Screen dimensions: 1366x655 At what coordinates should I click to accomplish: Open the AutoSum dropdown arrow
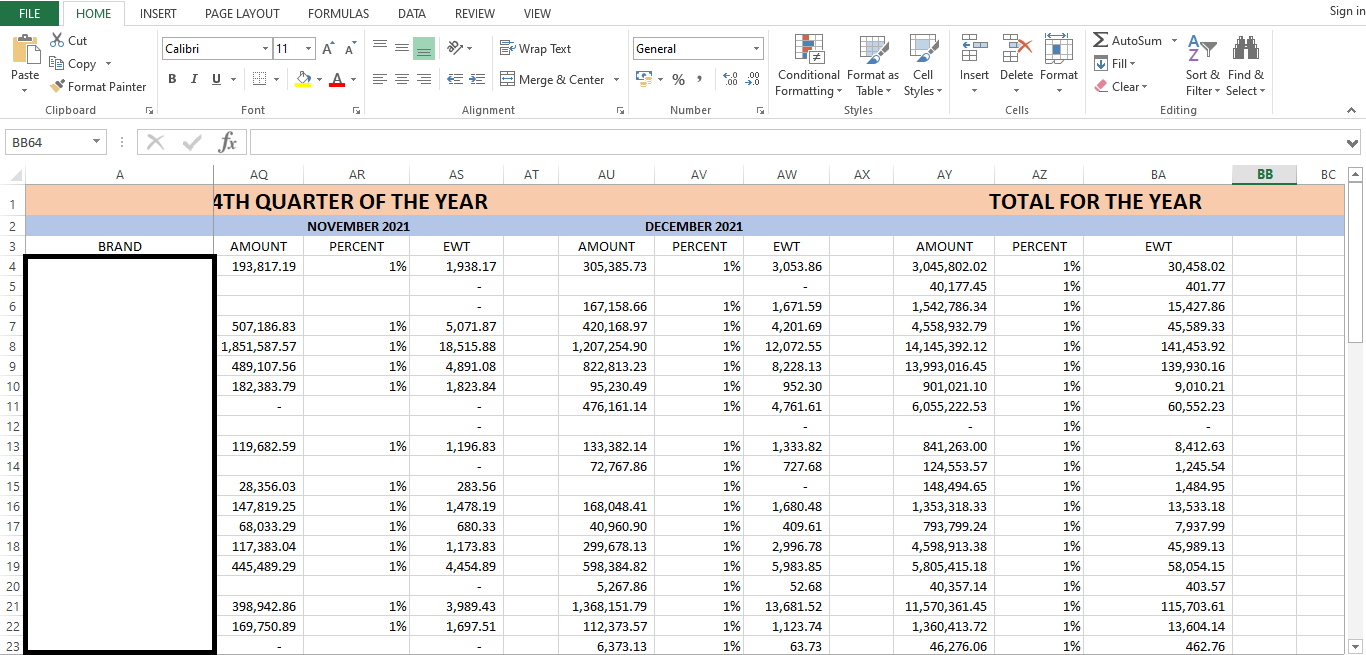click(x=1172, y=41)
